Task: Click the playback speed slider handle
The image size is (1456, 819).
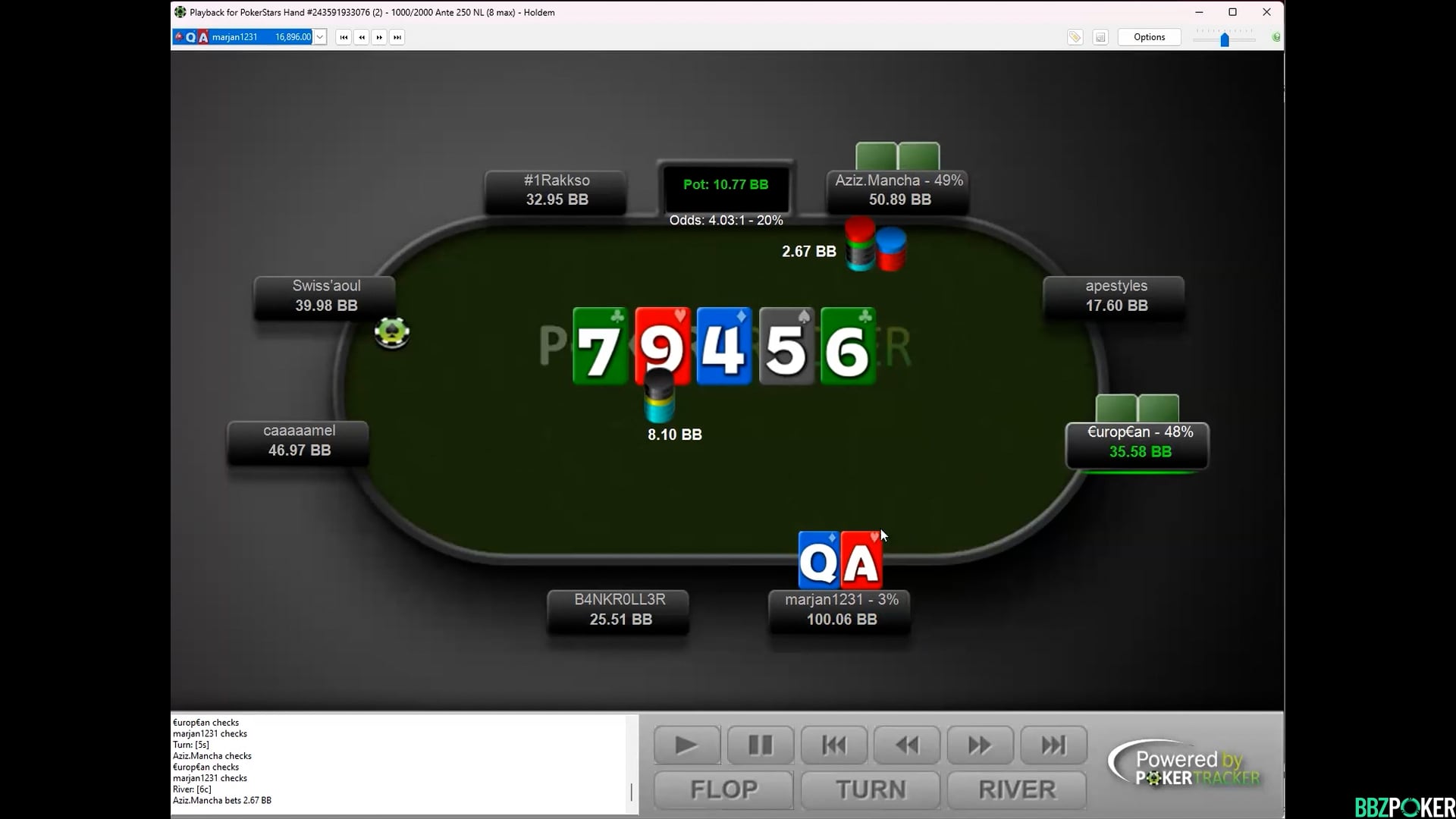Action: click(1224, 39)
